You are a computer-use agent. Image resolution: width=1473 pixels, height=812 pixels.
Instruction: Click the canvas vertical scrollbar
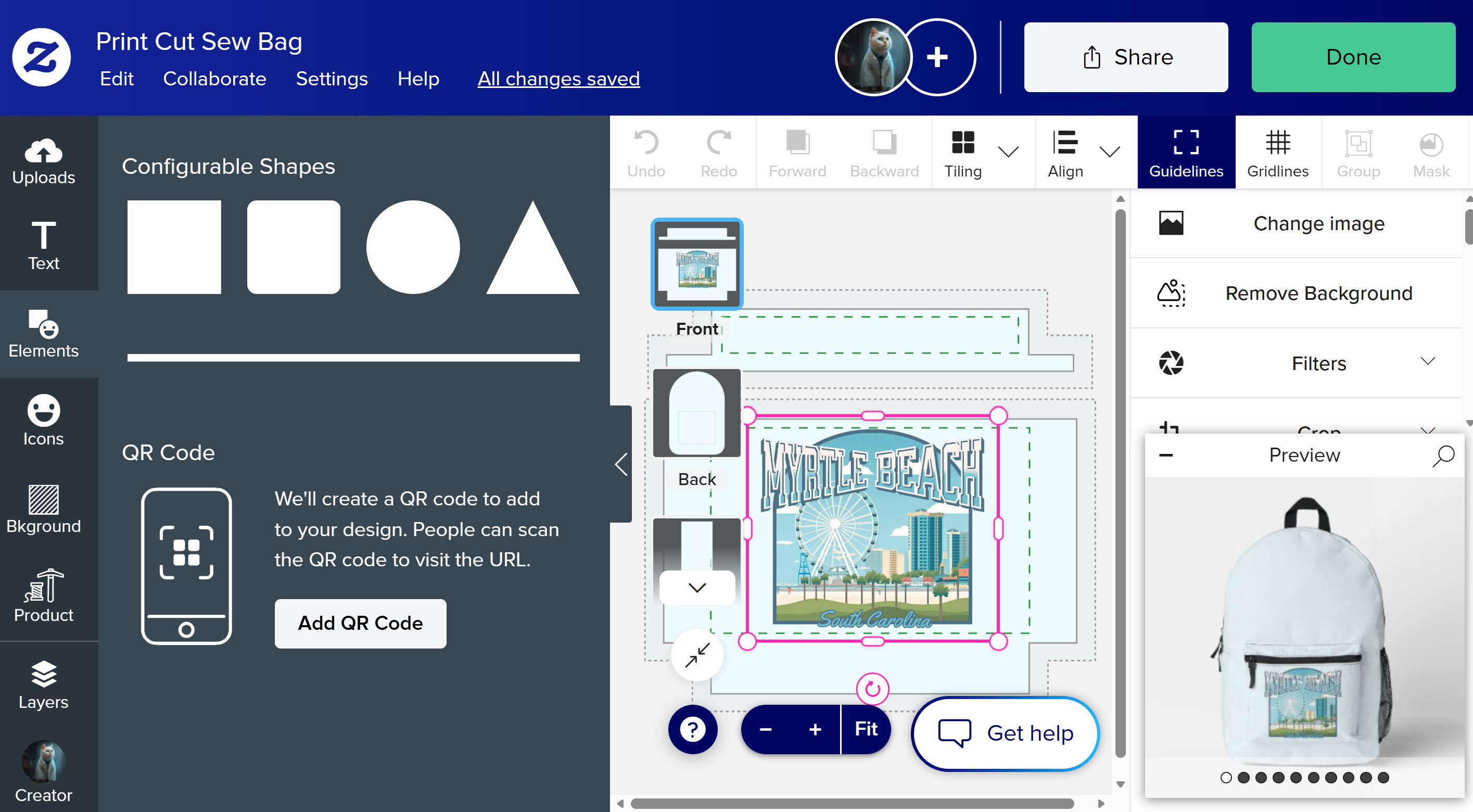[x=1120, y=483]
